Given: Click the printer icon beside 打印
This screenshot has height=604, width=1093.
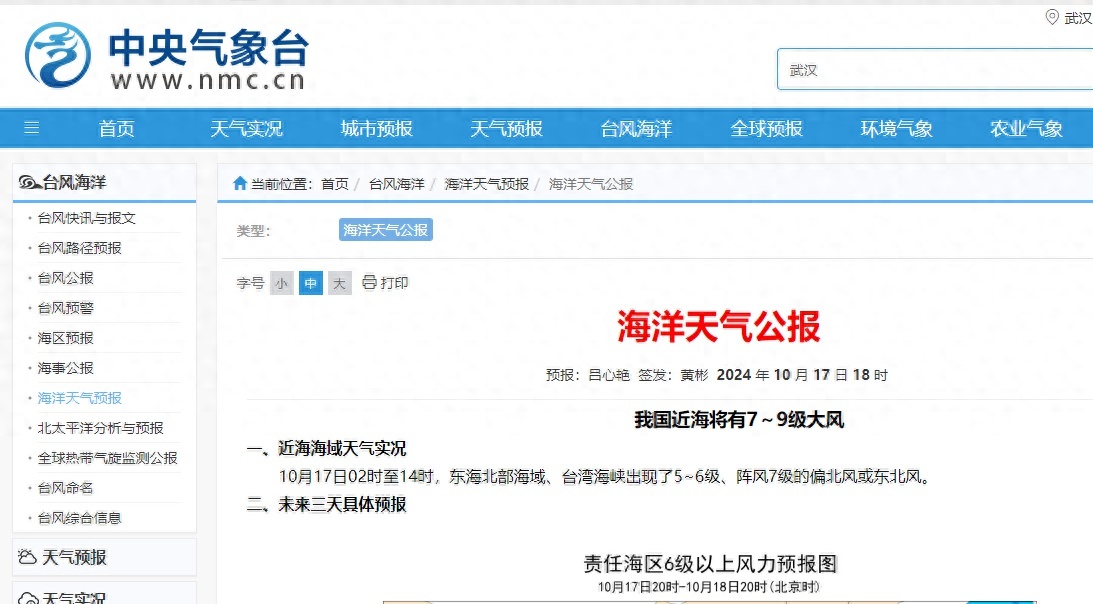Looking at the screenshot, I should (x=369, y=282).
